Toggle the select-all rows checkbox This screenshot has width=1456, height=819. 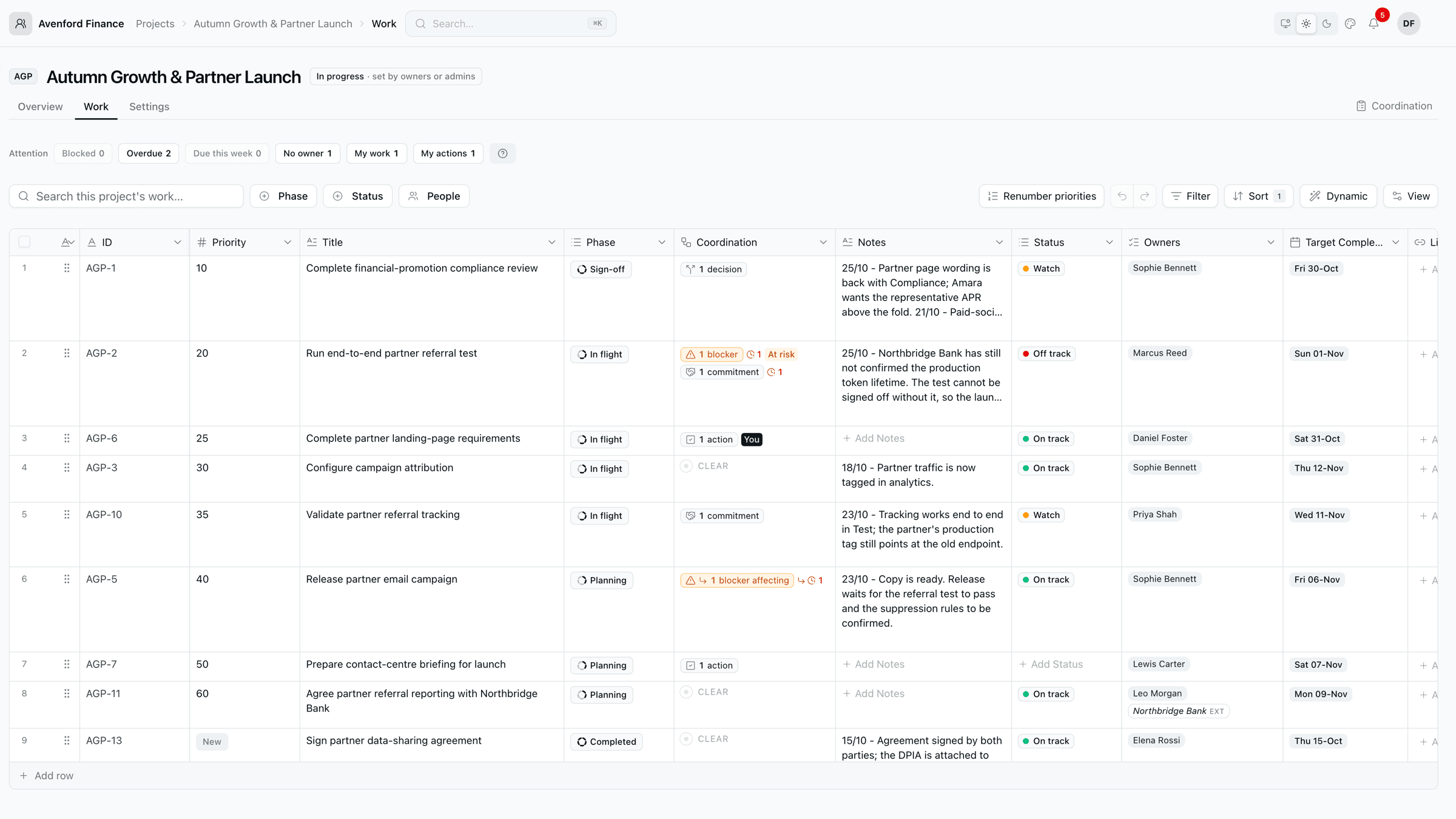[24, 242]
